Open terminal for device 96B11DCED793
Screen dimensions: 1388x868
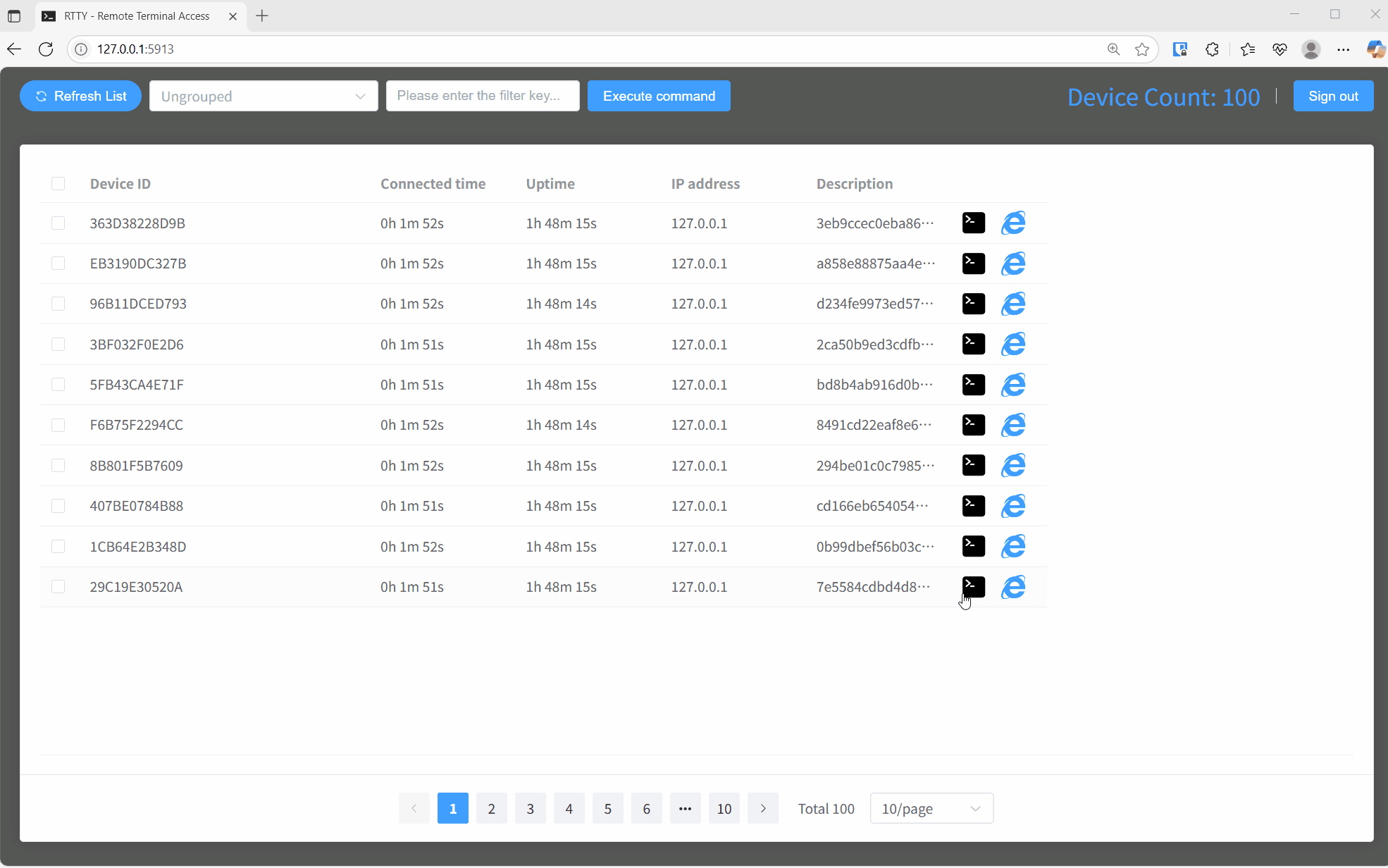click(973, 304)
